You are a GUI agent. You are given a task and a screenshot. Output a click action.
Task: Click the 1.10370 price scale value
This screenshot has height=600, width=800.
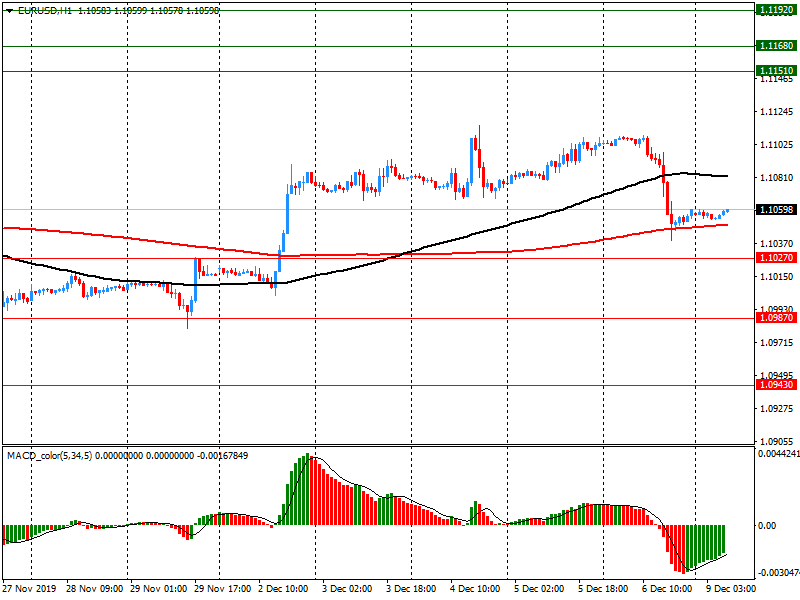[777, 244]
